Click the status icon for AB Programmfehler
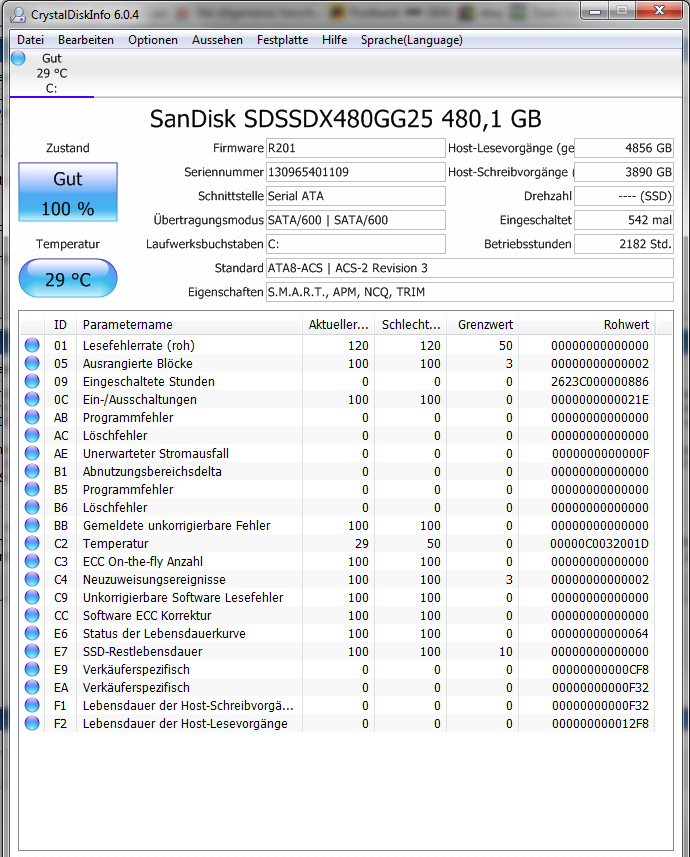Image resolution: width=690 pixels, height=857 pixels. (32, 418)
